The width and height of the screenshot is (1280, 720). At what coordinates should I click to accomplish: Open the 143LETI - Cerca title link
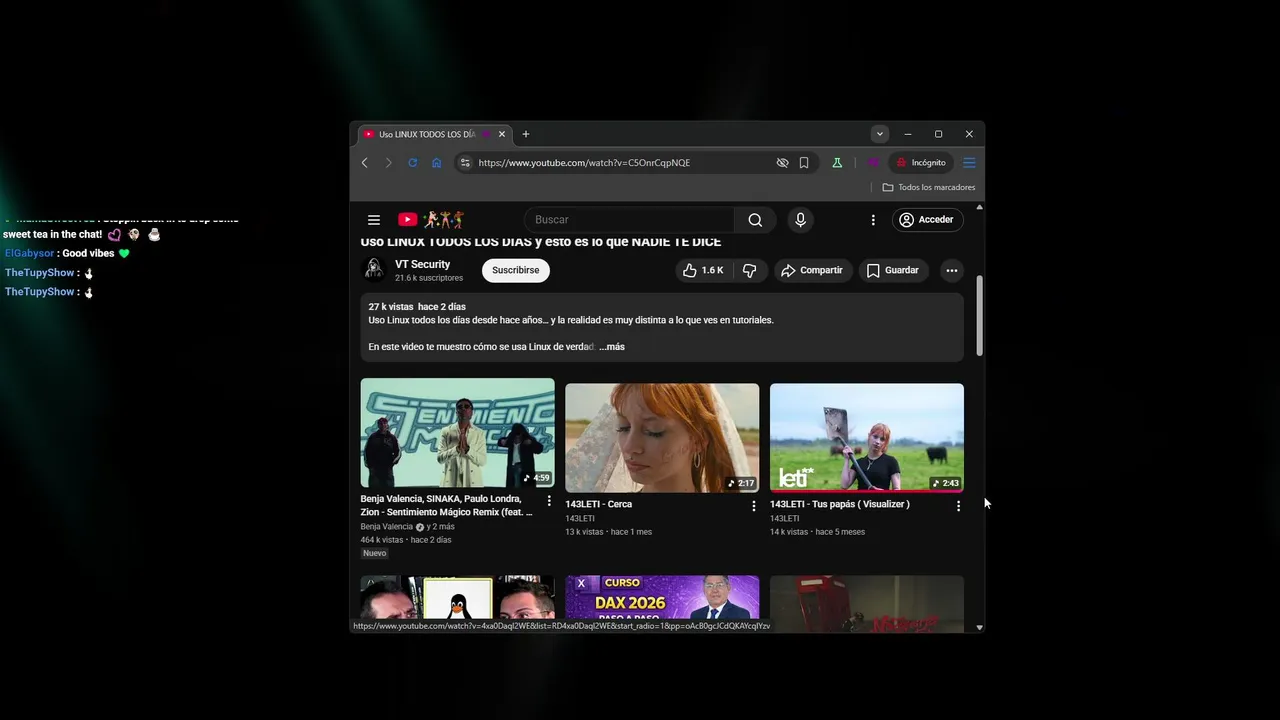599,504
